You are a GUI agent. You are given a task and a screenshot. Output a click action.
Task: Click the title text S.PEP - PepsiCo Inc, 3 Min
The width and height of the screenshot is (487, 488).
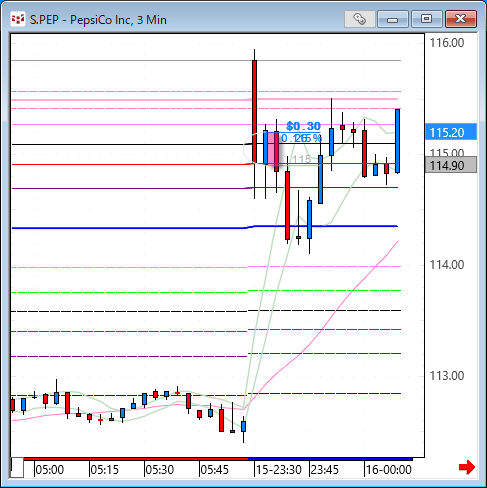tap(98, 20)
